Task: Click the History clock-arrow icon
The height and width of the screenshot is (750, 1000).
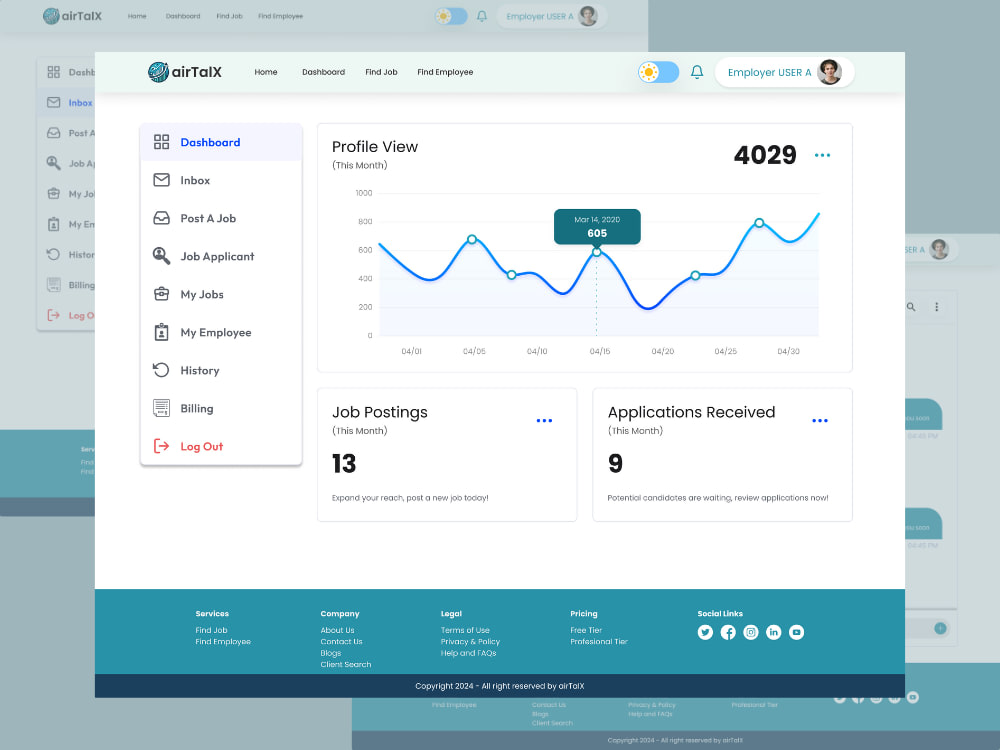Action: (161, 370)
